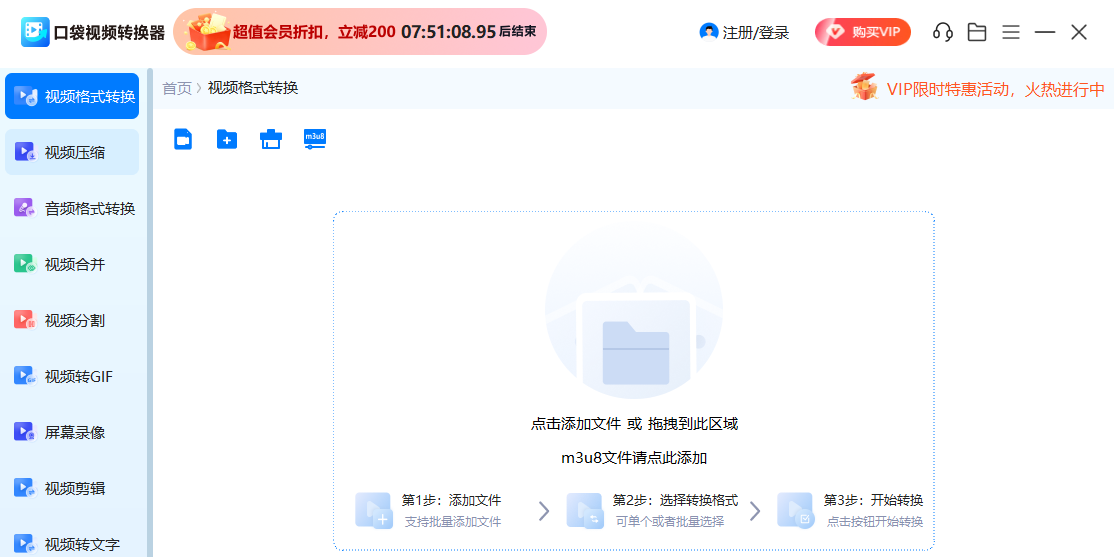This screenshot has height=557, width=1114.
Task: Switch to 音频格式转换 in sidebar
Action: coord(72,209)
